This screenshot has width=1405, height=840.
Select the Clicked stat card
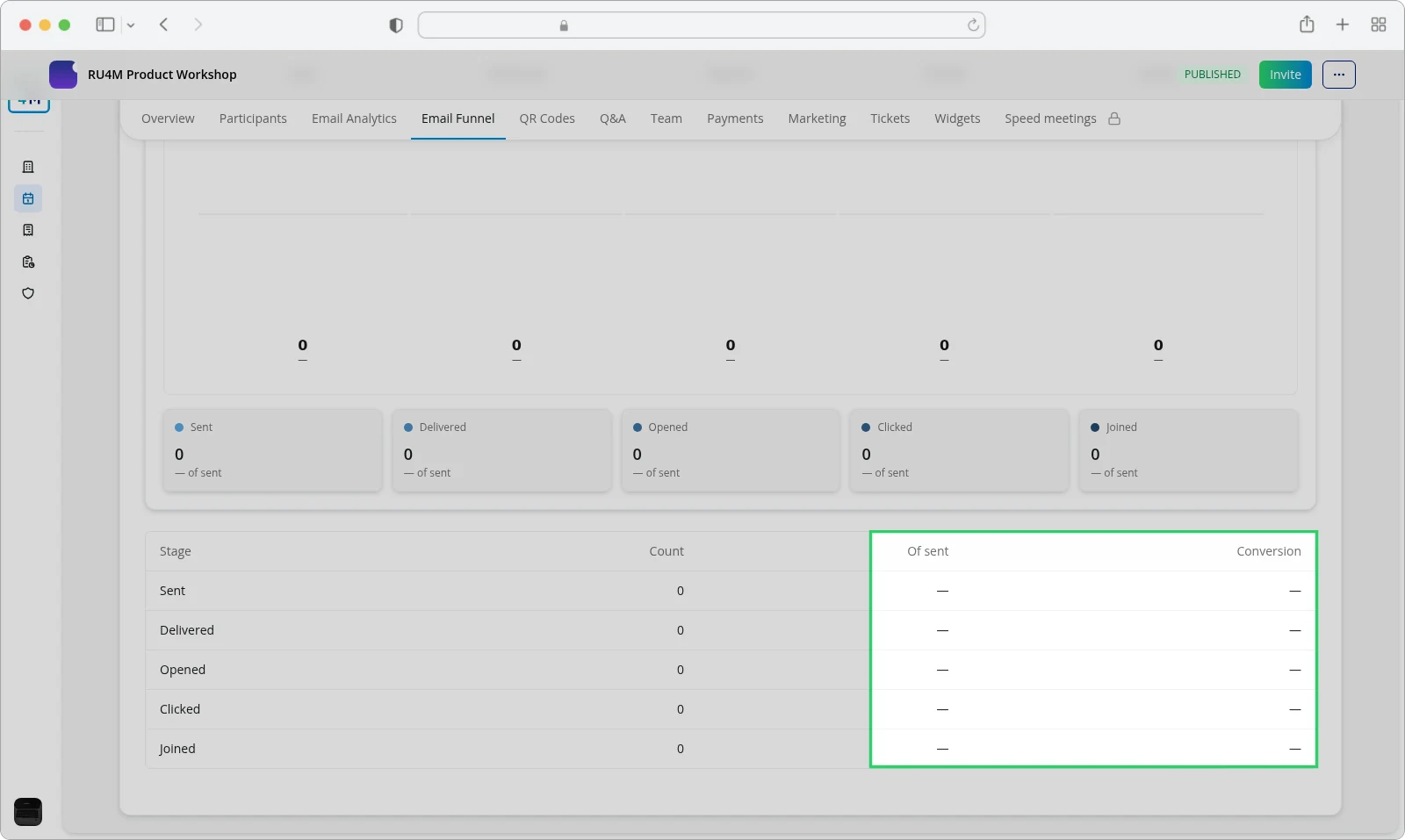click(960, 450)
